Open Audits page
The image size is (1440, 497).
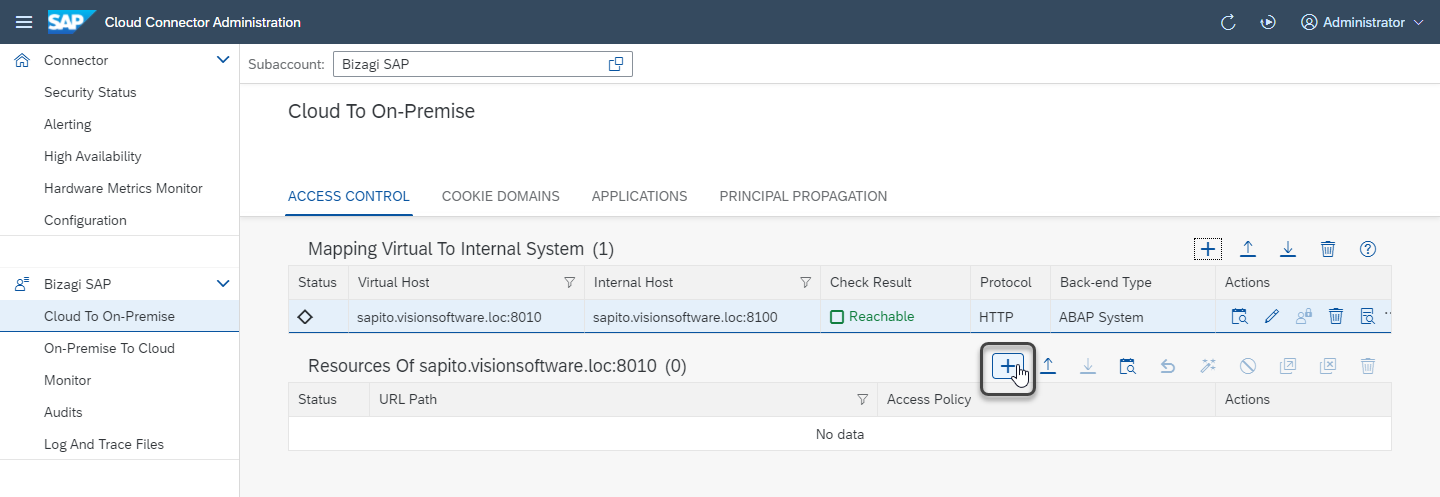click(x=63, y=412)
